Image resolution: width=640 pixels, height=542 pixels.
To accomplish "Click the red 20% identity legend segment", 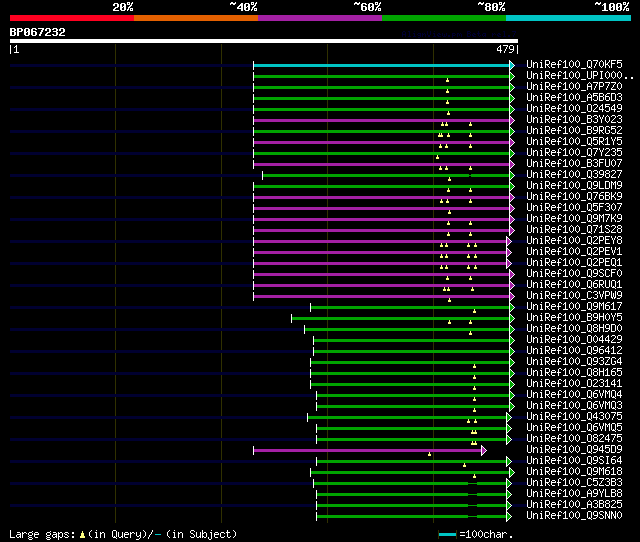I will click(x=72, y=18).
